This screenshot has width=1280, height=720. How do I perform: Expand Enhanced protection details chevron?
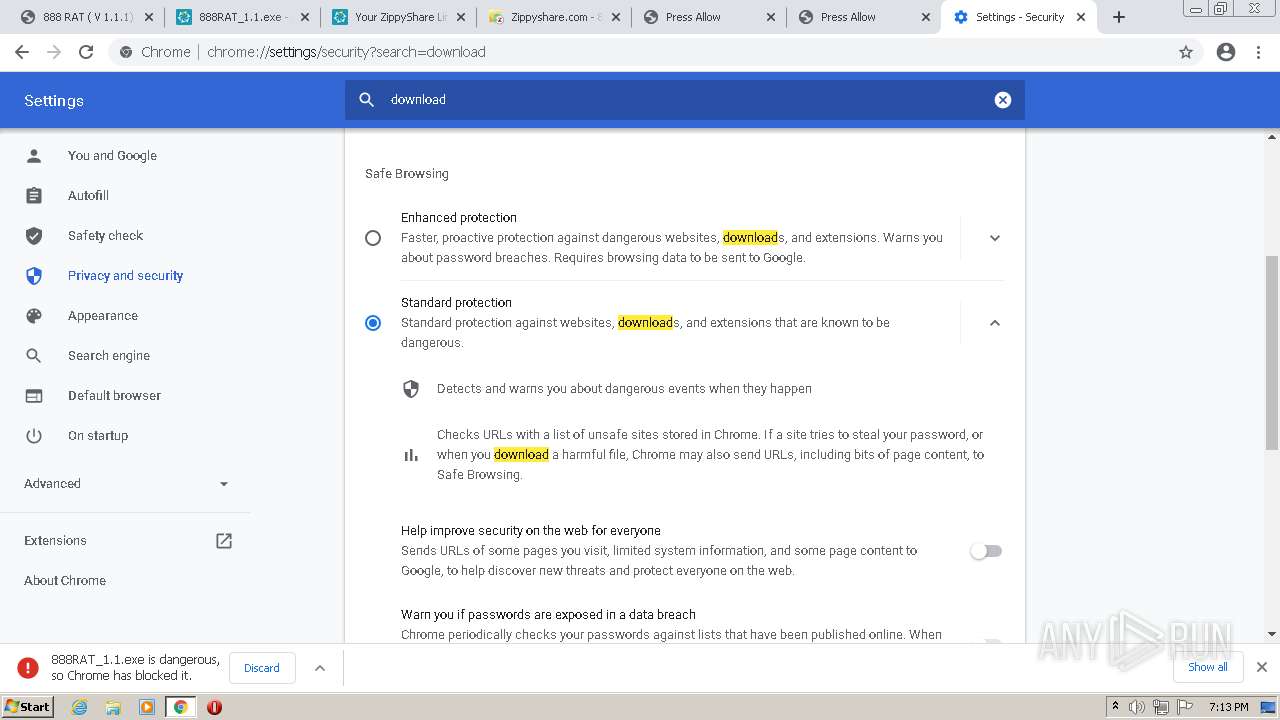(x=995, y=238)
